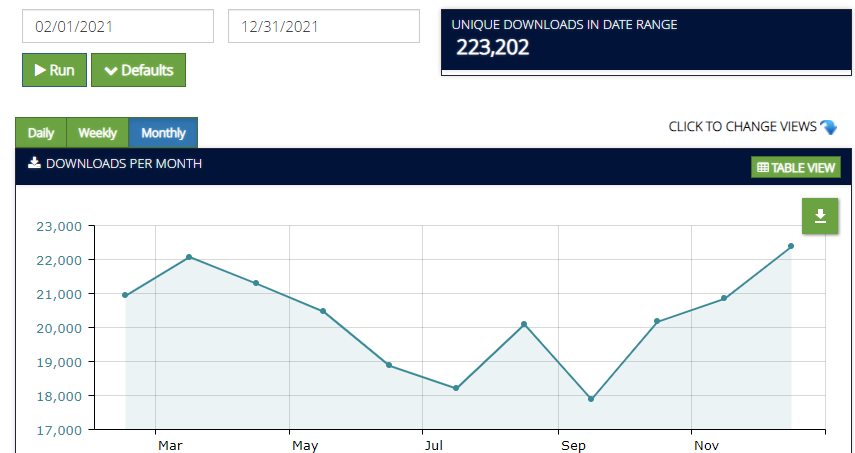The image size is (855, 453).
Task: Click the last data point at far right
Action: click(x=791, y=246)
